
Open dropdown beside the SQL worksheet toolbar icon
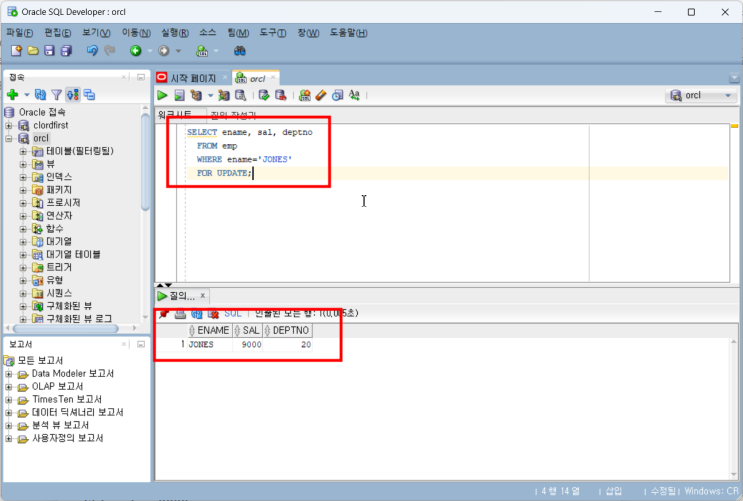pyautogui.click(x=216, y=51)
